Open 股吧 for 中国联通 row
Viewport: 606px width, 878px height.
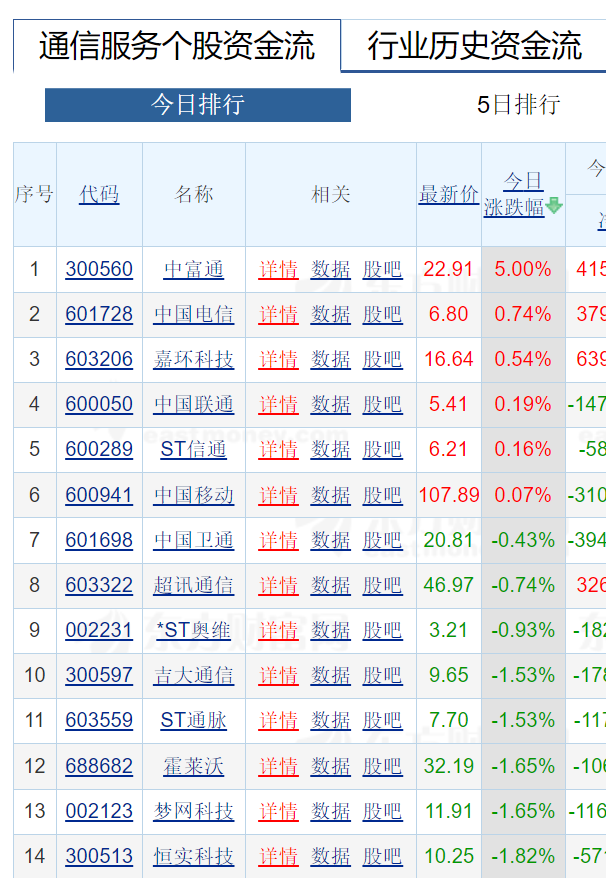point(382,404)
